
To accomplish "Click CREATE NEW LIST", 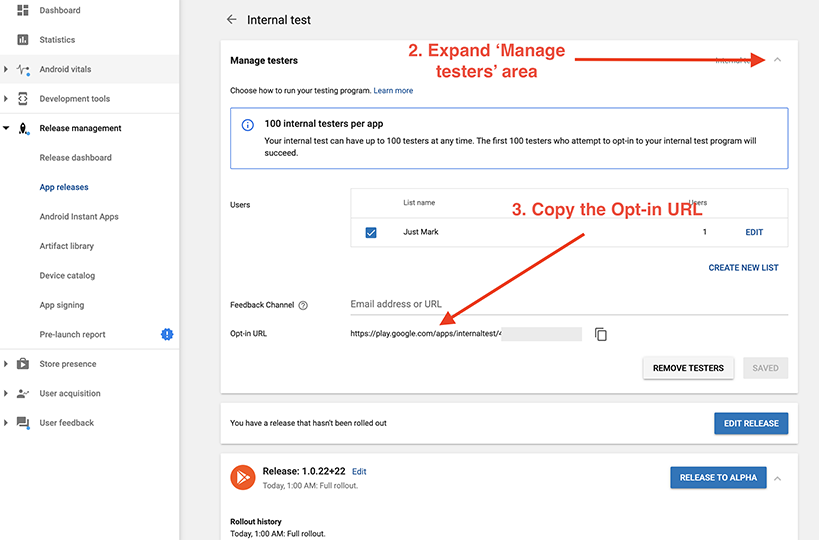I will pyautogui.click(x=743, y=268).
